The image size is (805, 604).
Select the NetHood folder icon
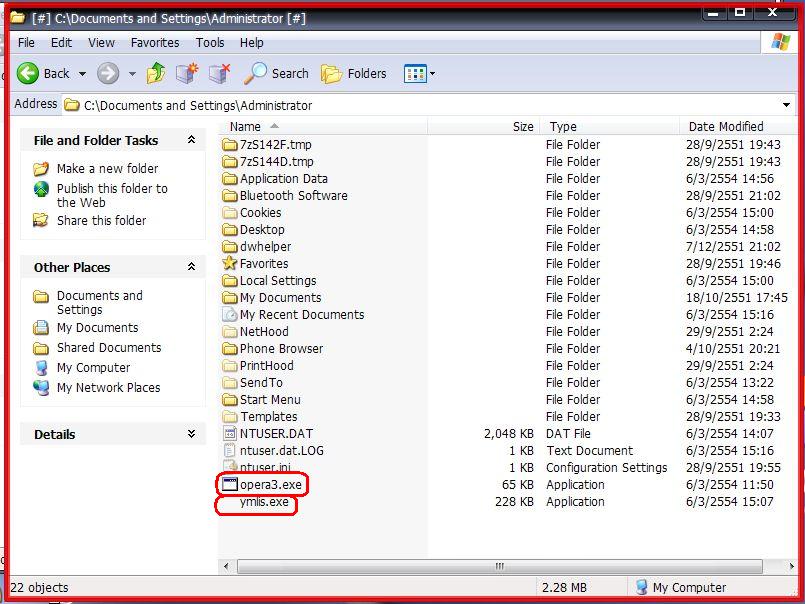[230, 331]
